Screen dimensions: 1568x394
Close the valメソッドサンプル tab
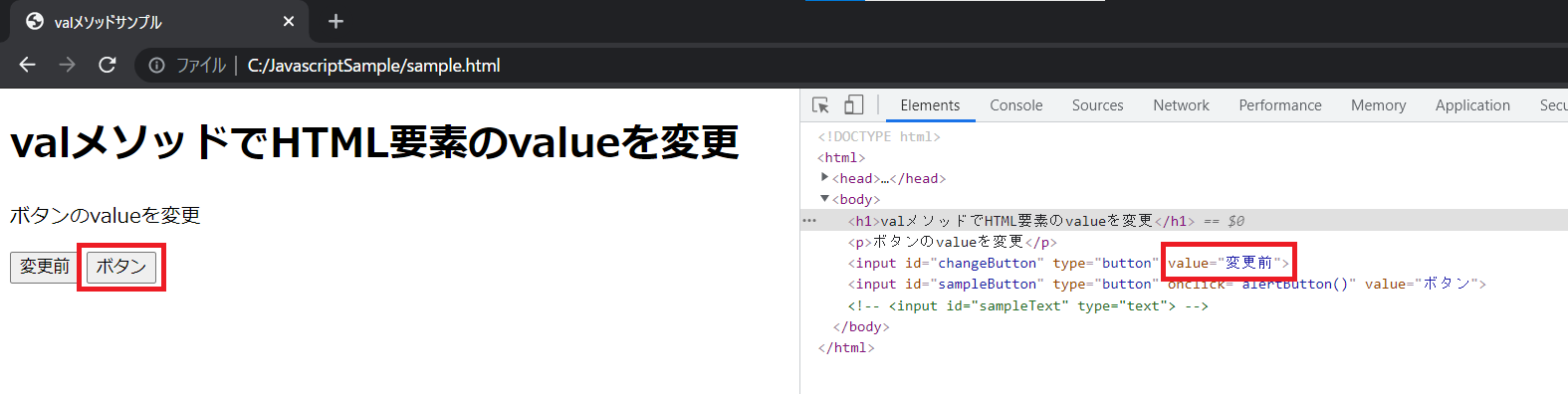coord(289,21)
